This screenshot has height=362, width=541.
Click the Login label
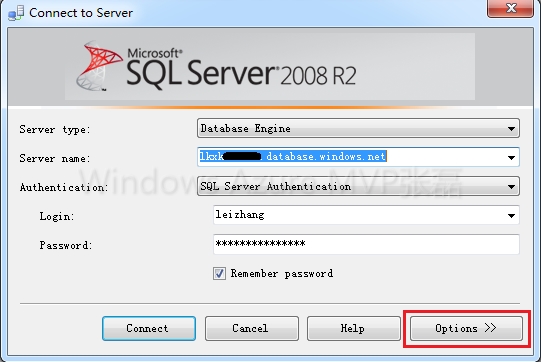click(57, 216)
